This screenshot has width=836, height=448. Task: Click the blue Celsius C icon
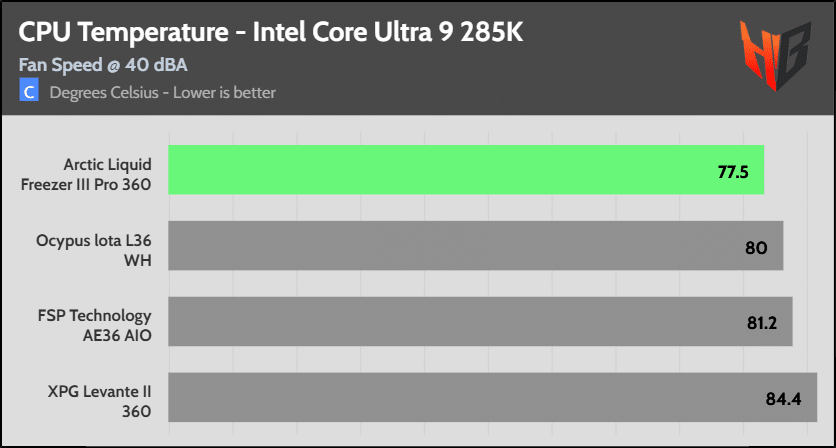[29, 90]
